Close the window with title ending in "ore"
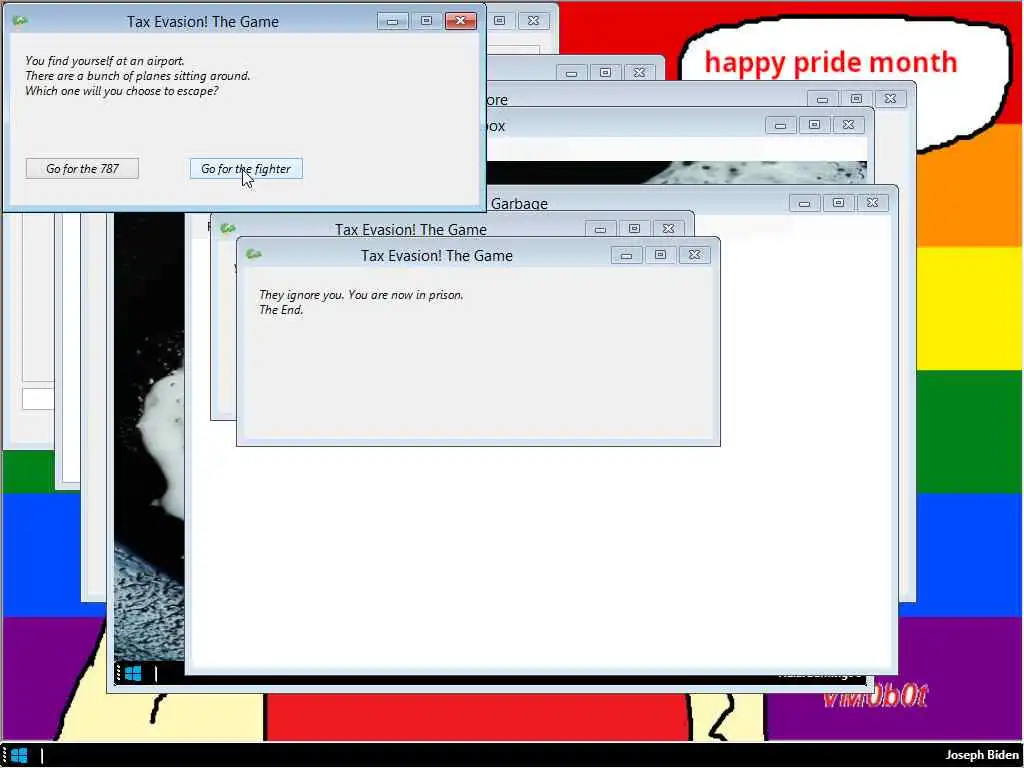1024x768 pixels. (890, 99)
